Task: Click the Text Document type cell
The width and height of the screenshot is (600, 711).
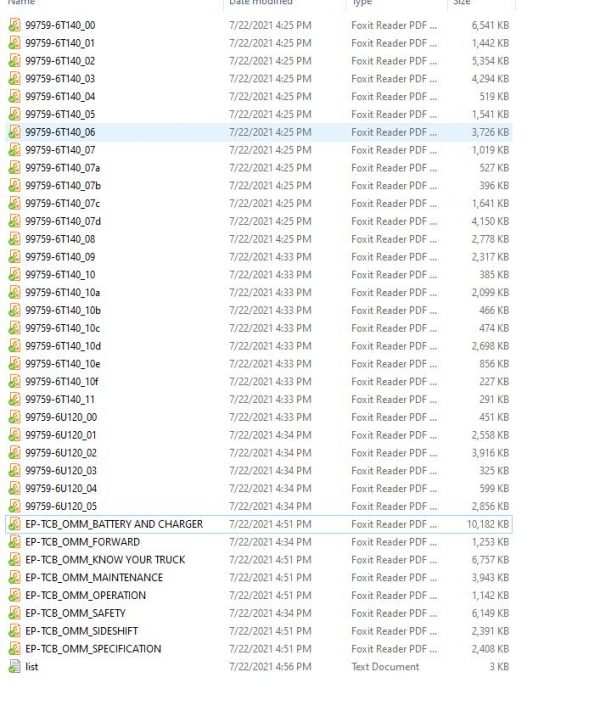Action: coord(385,667)
